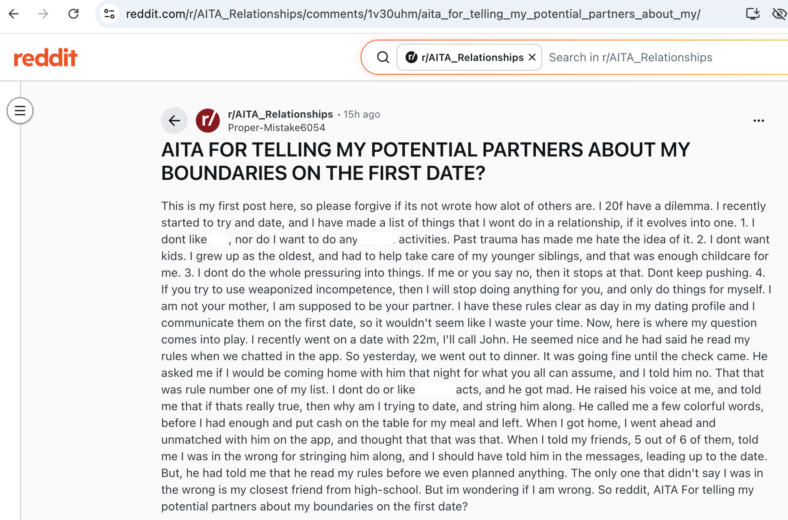The width and height of the screenshot is (788, 520).
Task: Open the r/AITA_Relationships community avatar
Action: [208, 121]
